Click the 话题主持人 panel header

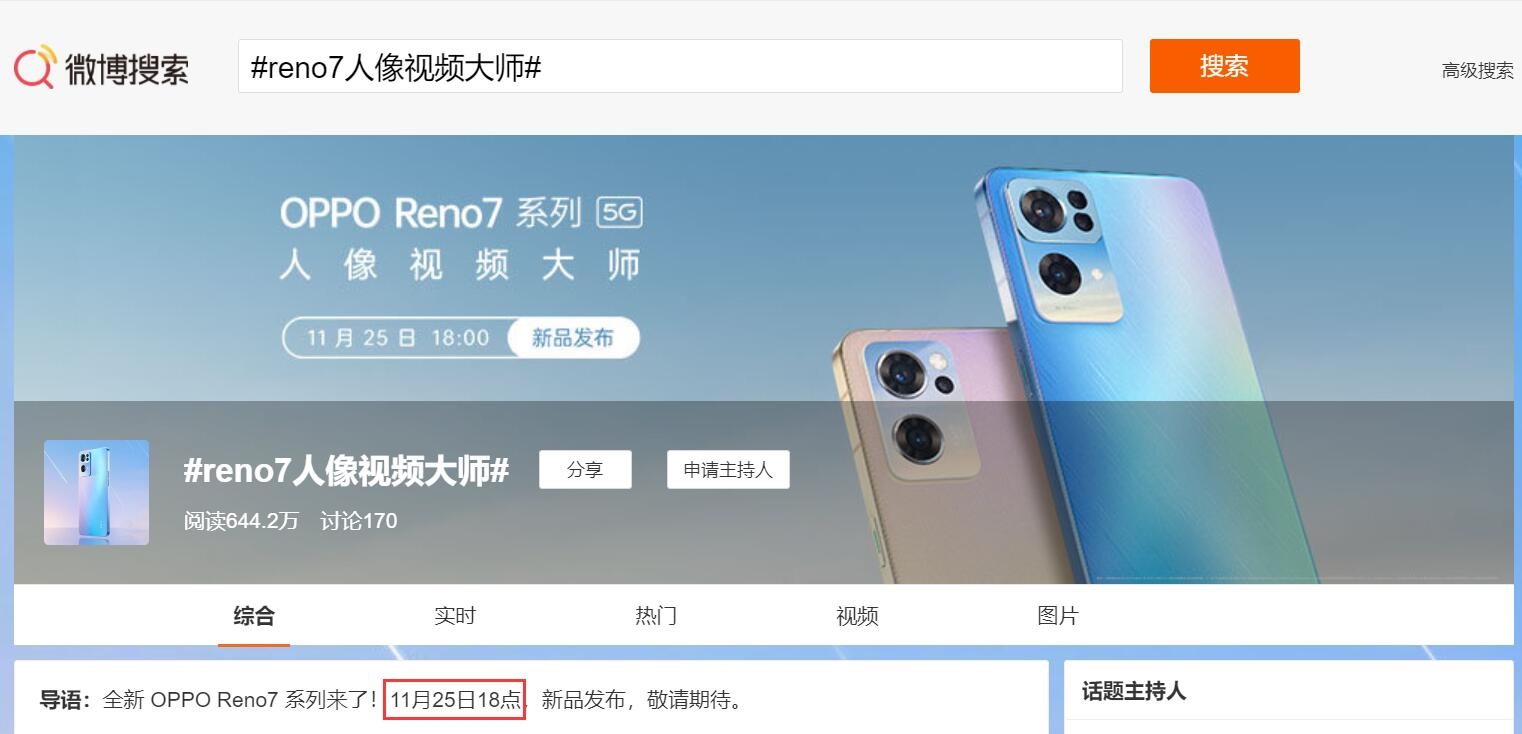click(x=1134, y=691)
